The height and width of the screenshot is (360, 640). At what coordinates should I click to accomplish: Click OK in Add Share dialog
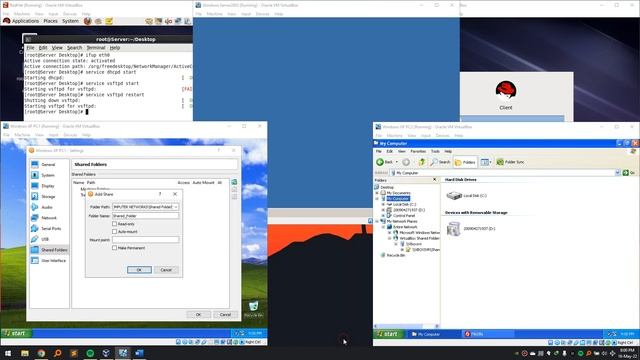click(139, 270)
